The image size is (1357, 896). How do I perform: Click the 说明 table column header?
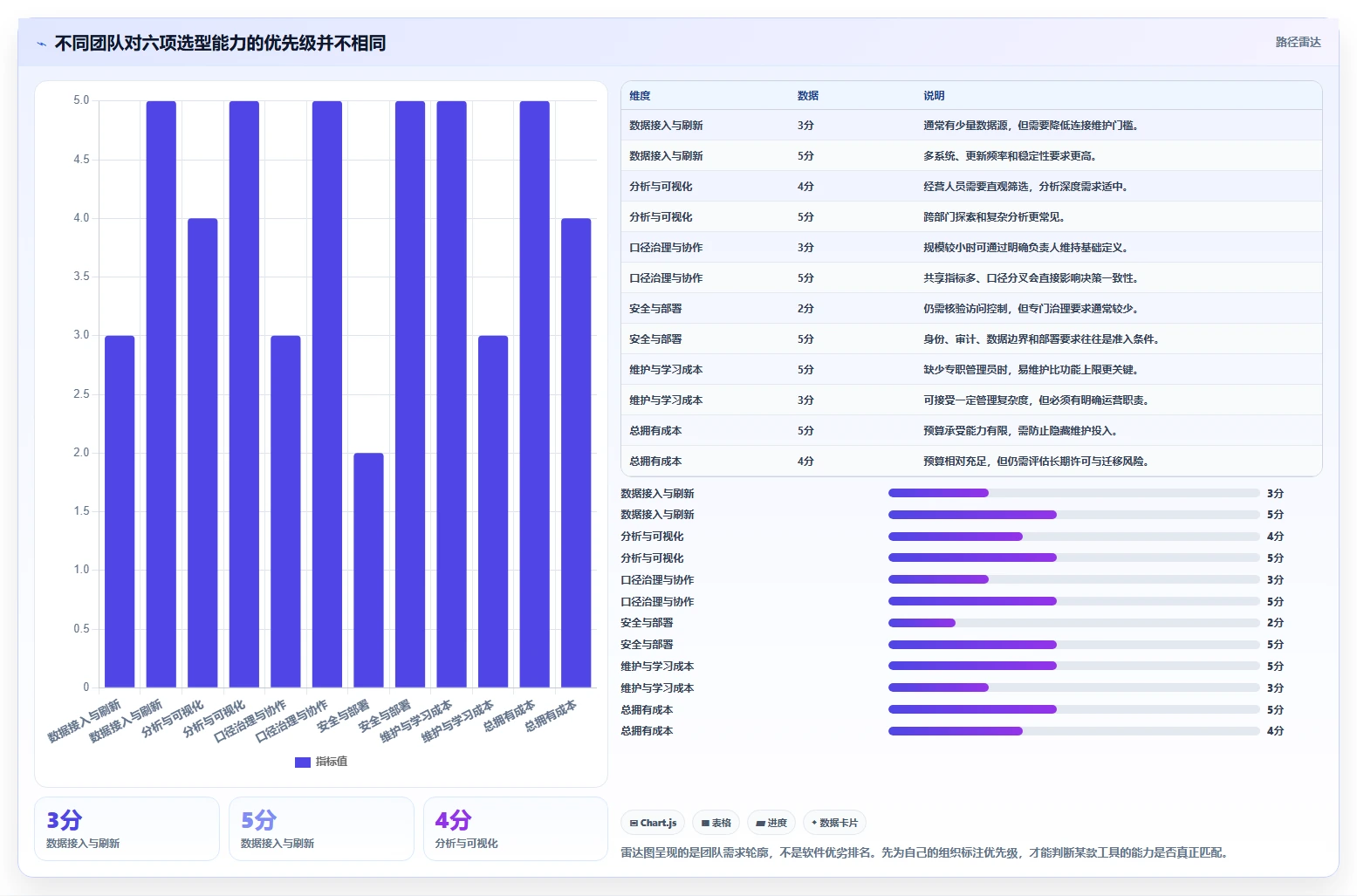934,96
